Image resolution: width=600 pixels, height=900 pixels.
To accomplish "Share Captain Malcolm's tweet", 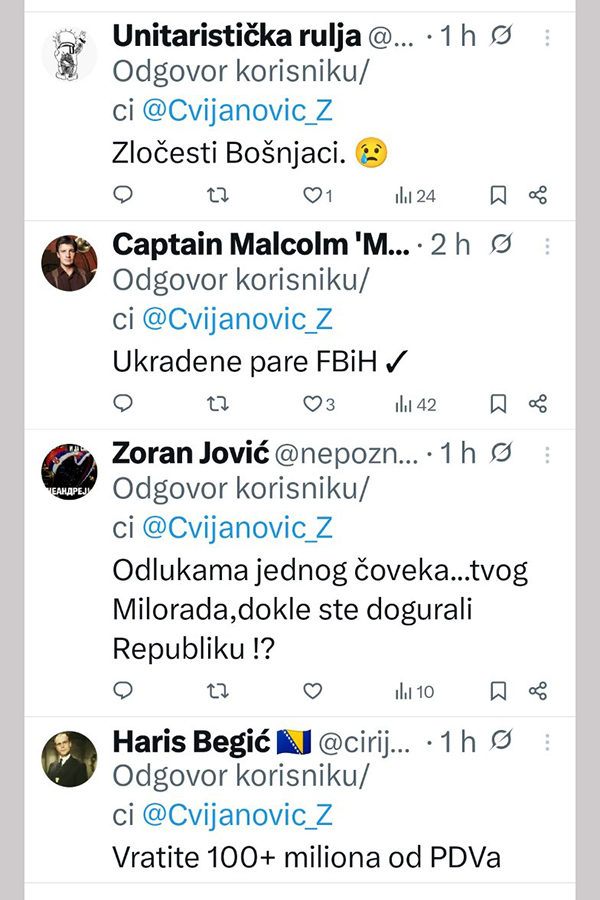I will click(x=538, y=404).
